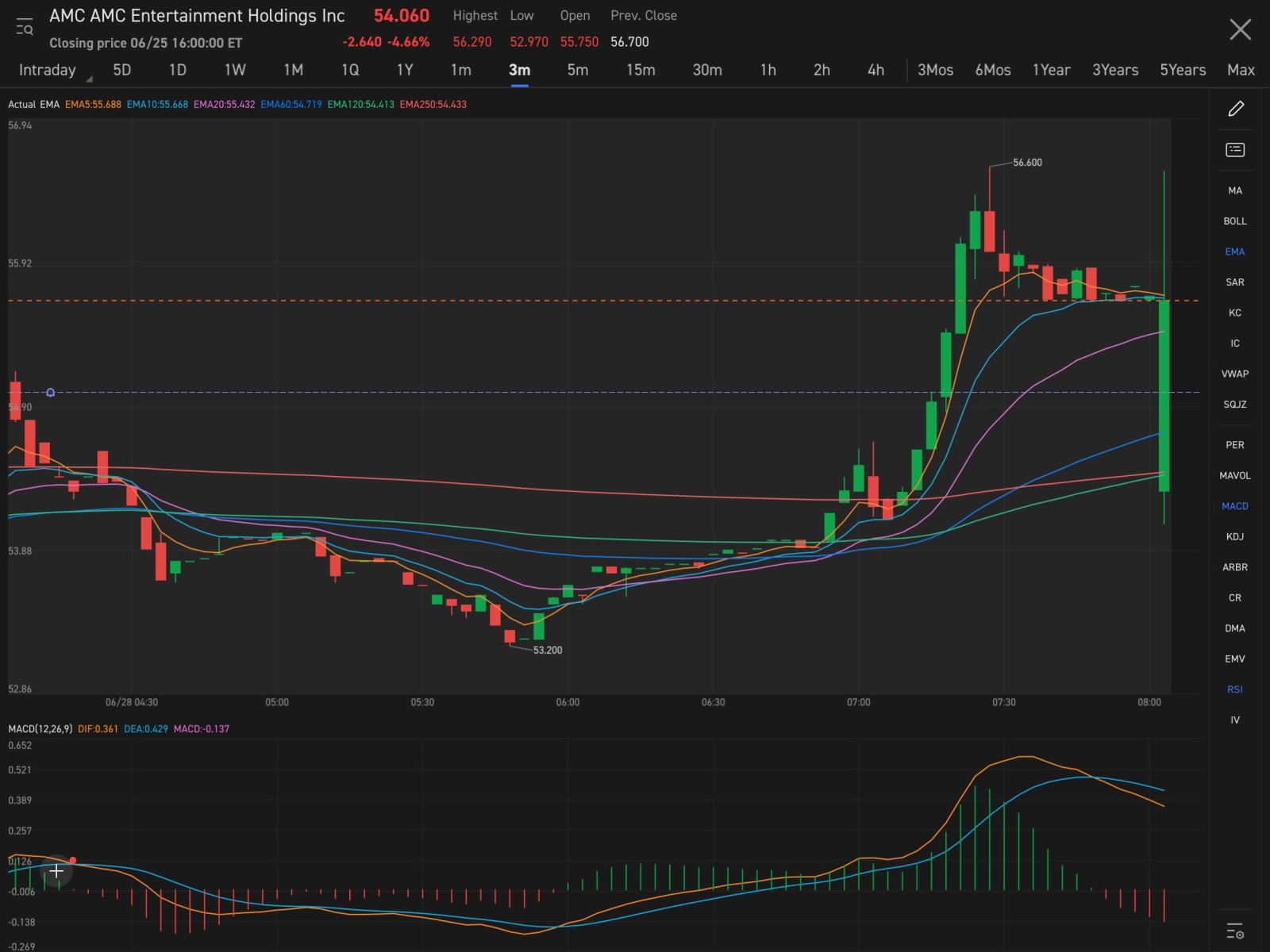Show the 3Years range
The height and width of the screenshot is (952, 1270).
[1115, 70]
